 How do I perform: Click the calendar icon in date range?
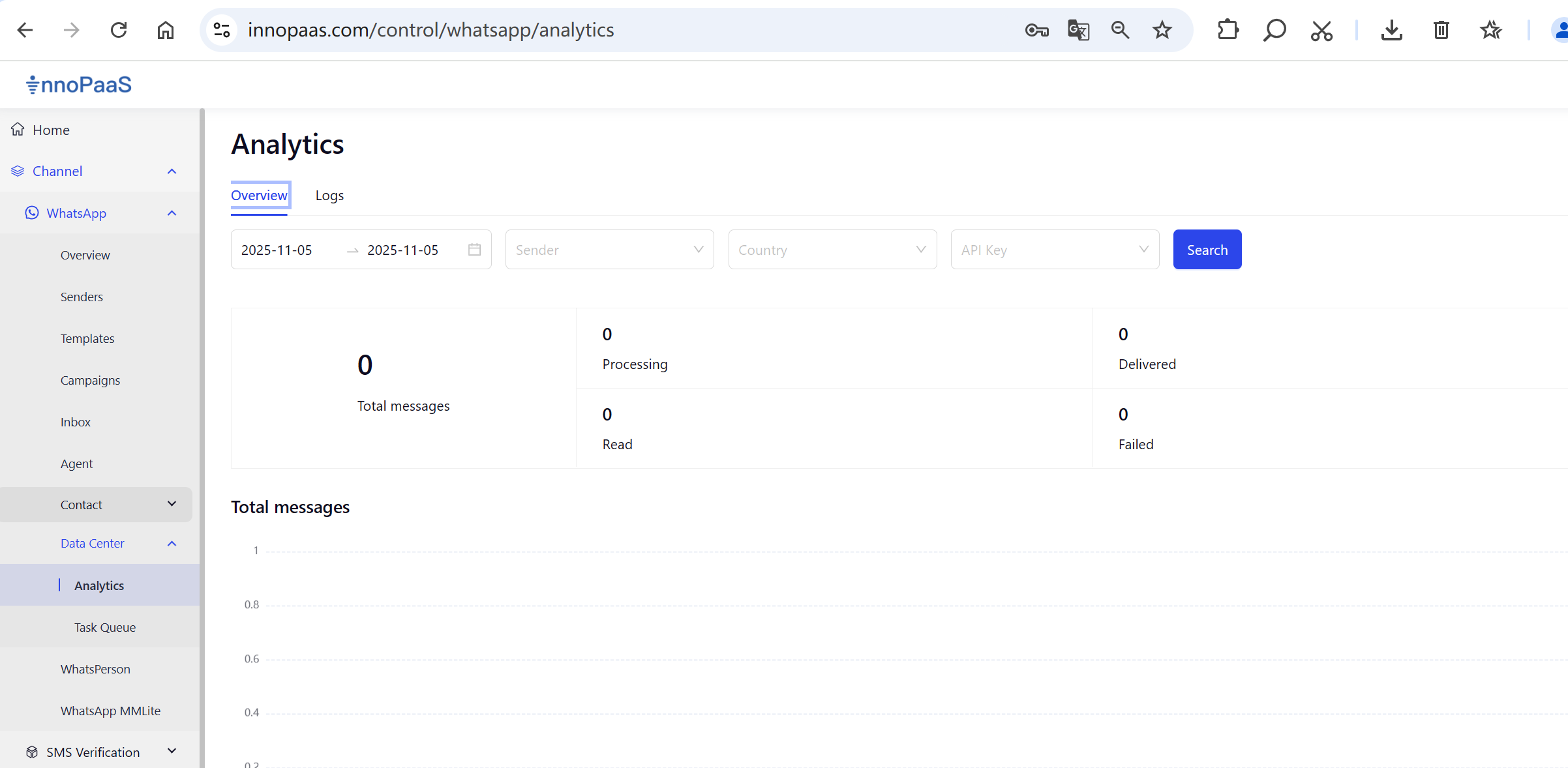[x=474, y=250]
